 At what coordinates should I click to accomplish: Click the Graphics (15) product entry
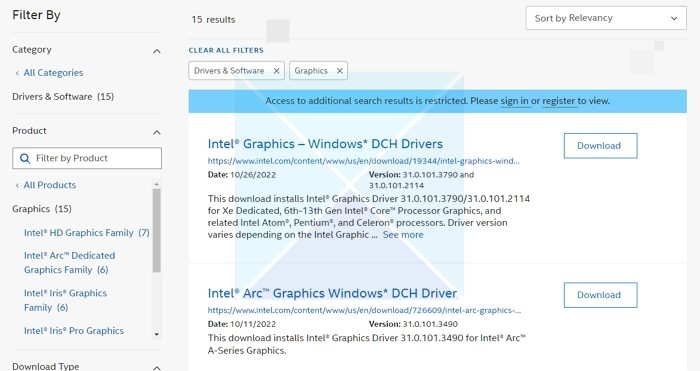(42, 209)
